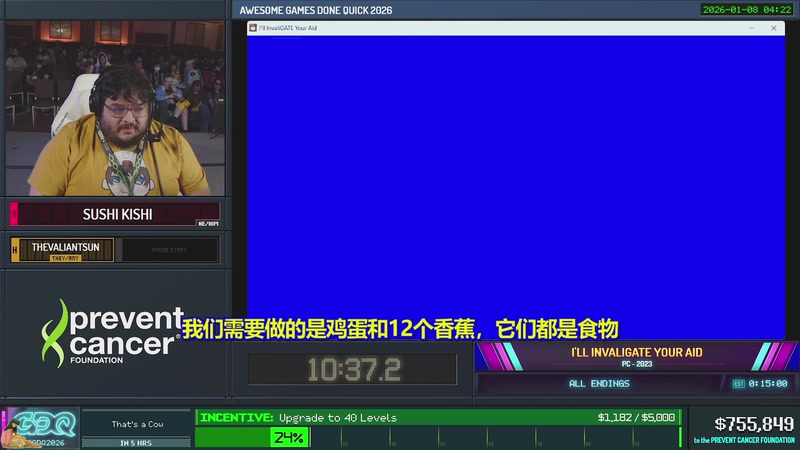Click the PC - 2023 platform label
Viewport: 800px width, 450px height.
click(x=637, y=364)
